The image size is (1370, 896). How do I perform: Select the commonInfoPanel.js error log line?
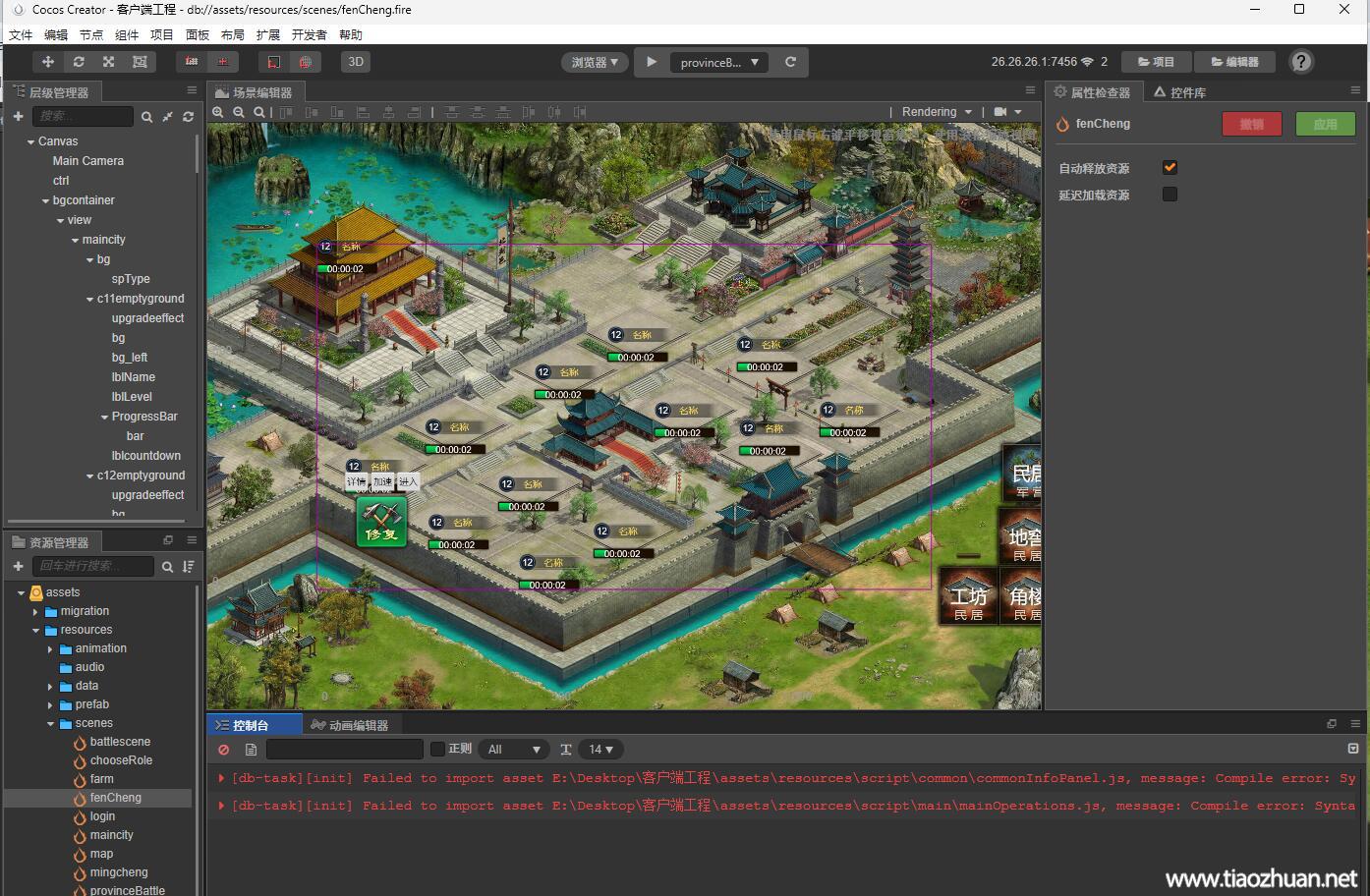[x=786, y=778]
